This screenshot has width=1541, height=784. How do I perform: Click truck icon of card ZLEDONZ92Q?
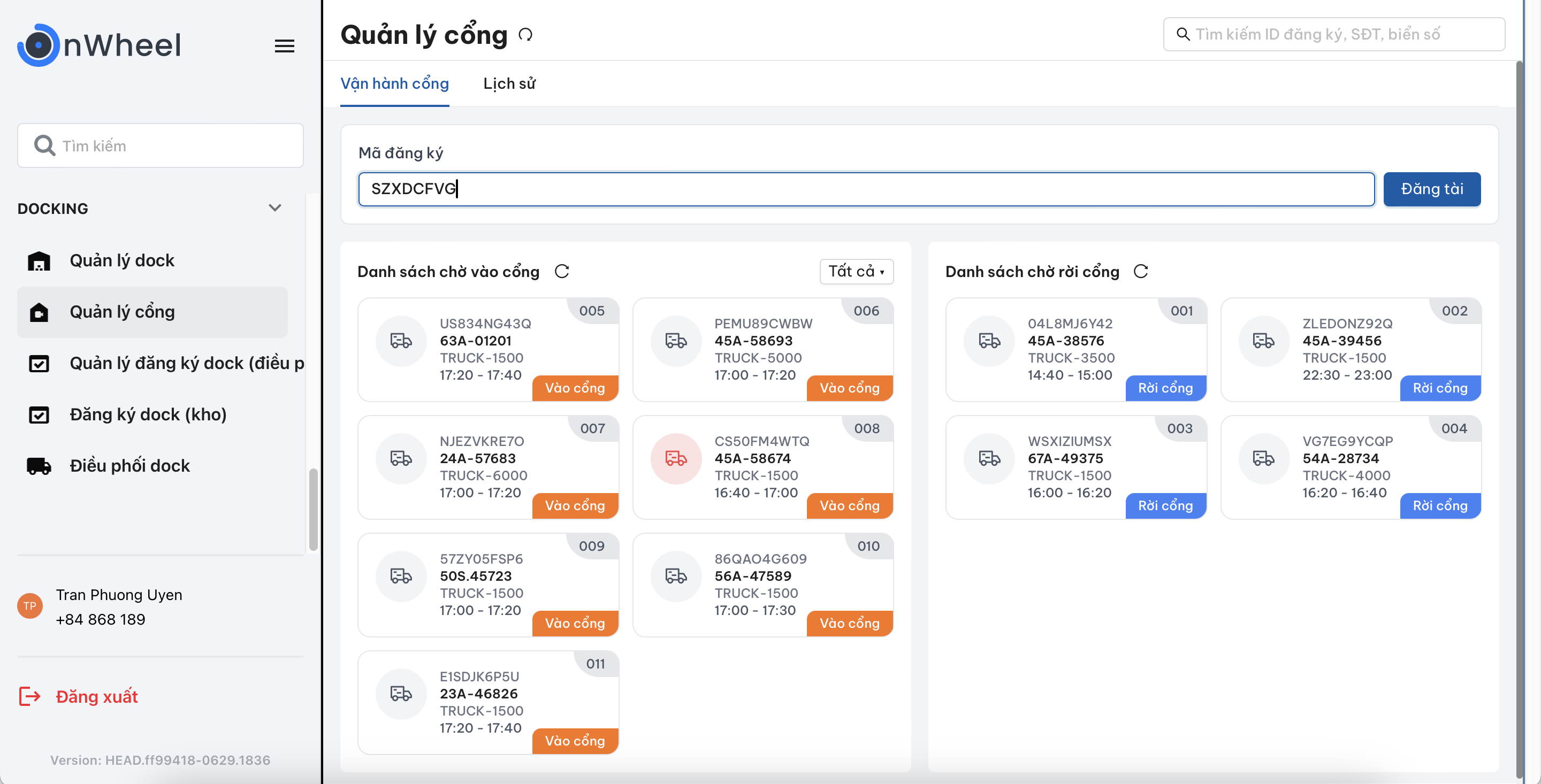click(1264, 341)
